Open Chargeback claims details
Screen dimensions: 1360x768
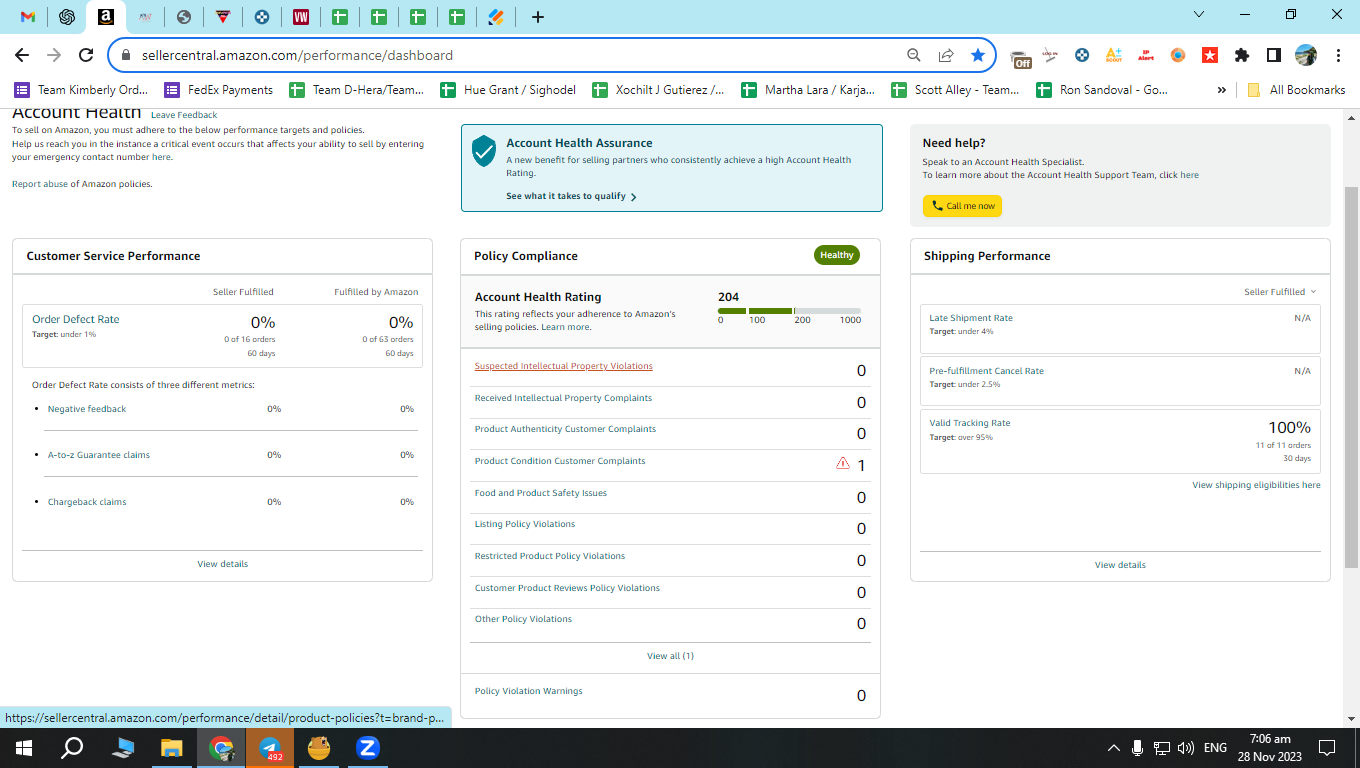coord(87,502)
